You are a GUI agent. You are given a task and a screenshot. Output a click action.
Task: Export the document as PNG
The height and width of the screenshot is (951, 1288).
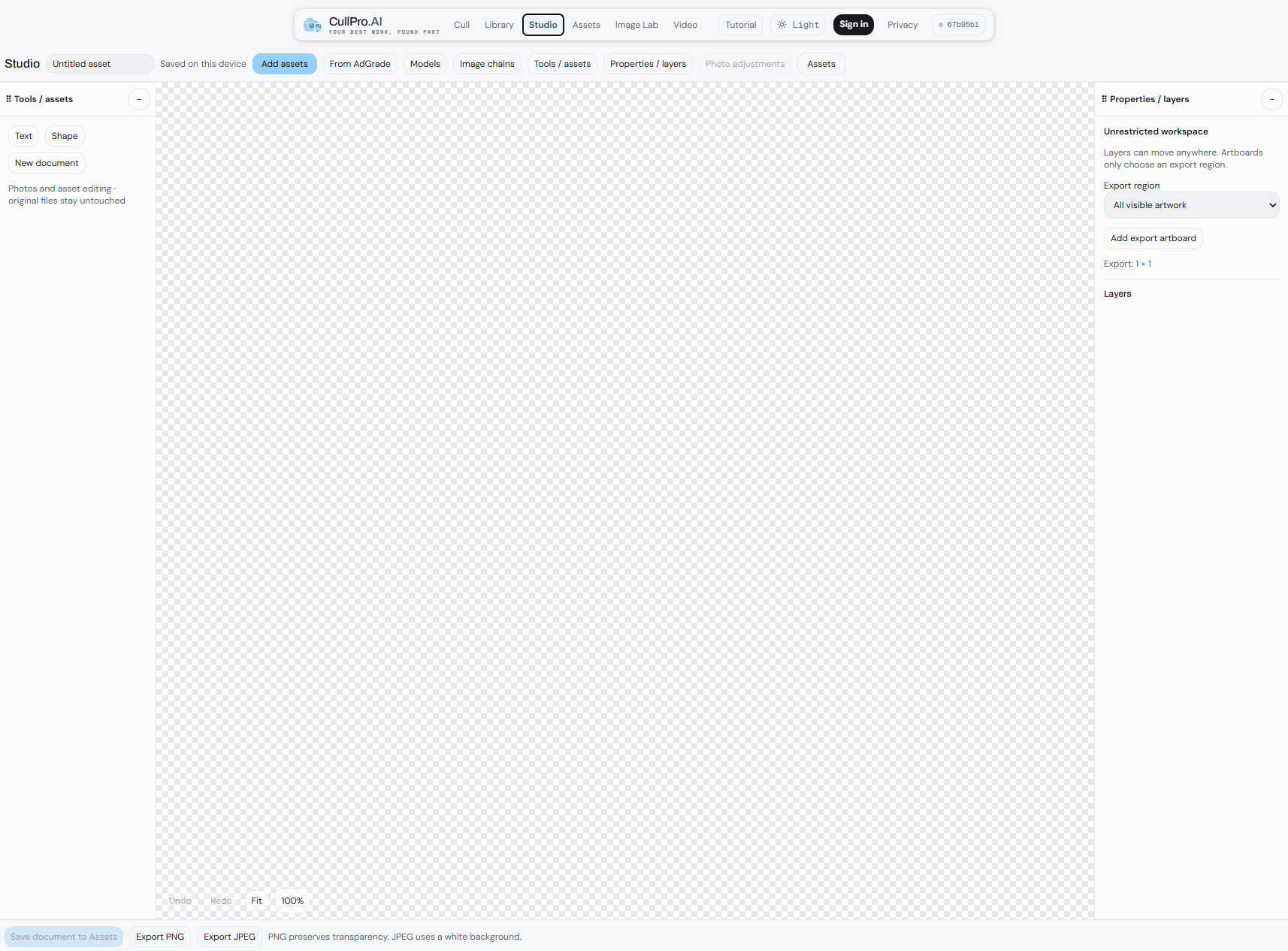click(160, 937)
